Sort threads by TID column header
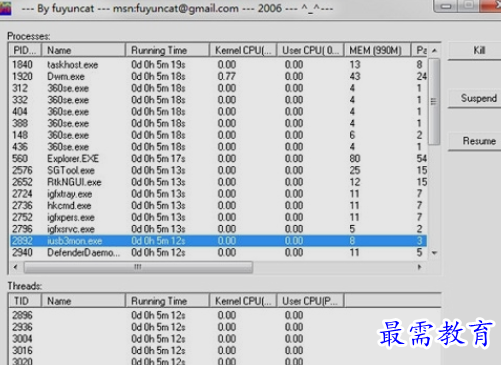Image resolution: width=501 pixels, height=365 pixels. tap(25, 301)
